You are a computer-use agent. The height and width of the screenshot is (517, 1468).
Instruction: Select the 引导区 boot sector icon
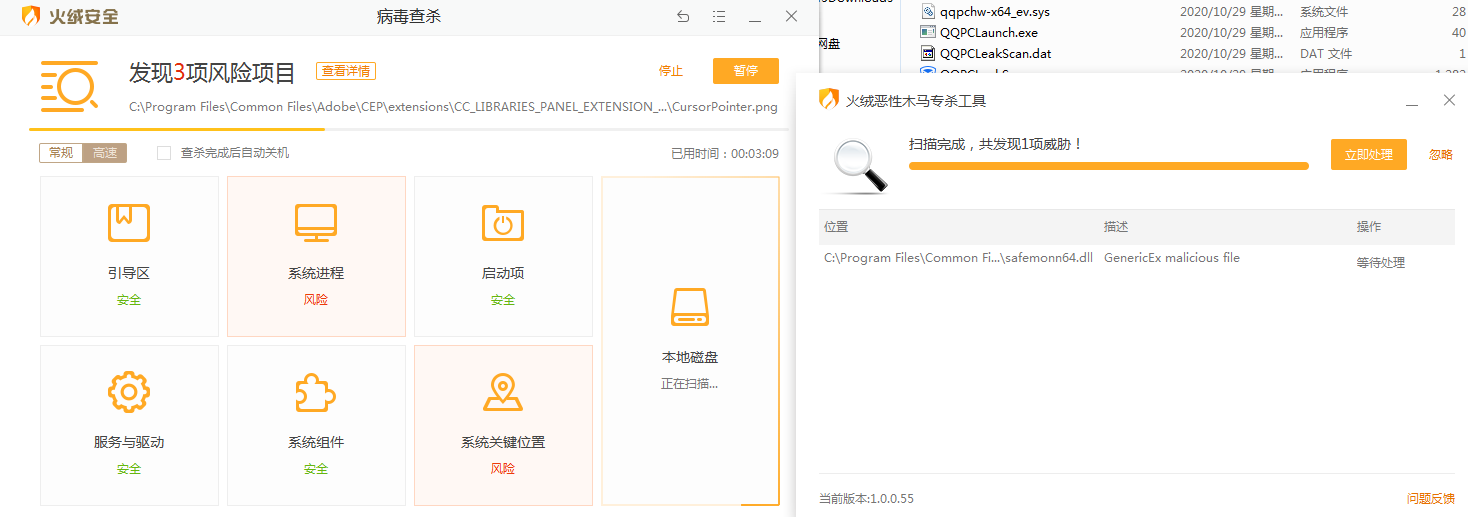(x=129, y=223)
